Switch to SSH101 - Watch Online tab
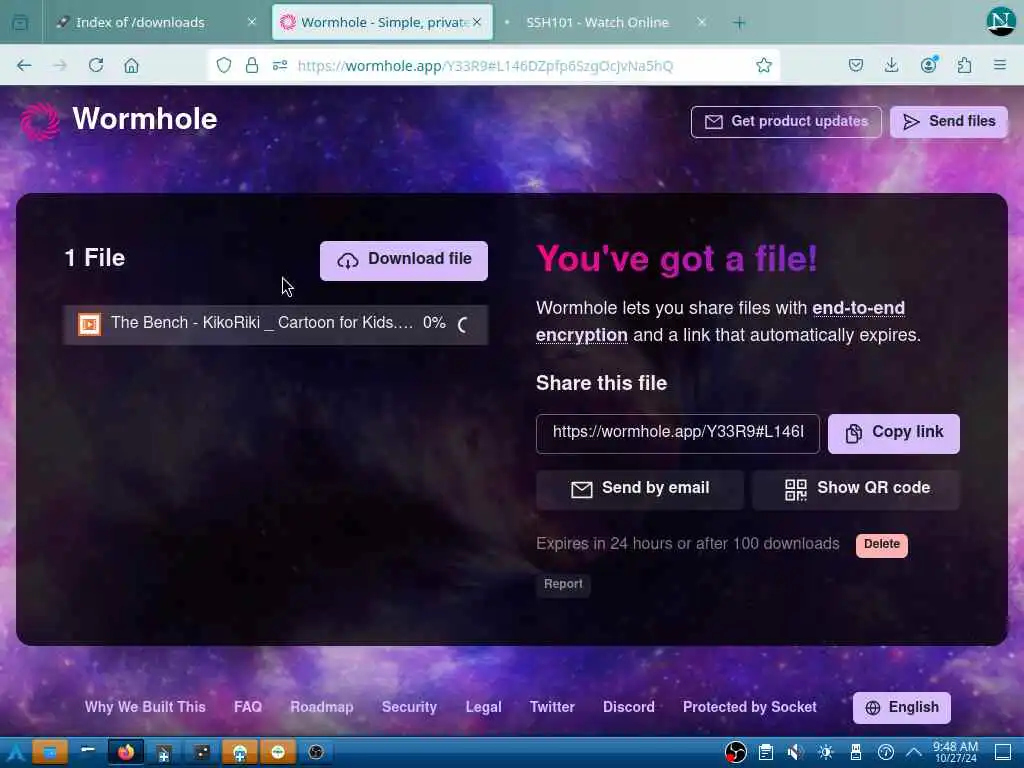 point(597,22)
